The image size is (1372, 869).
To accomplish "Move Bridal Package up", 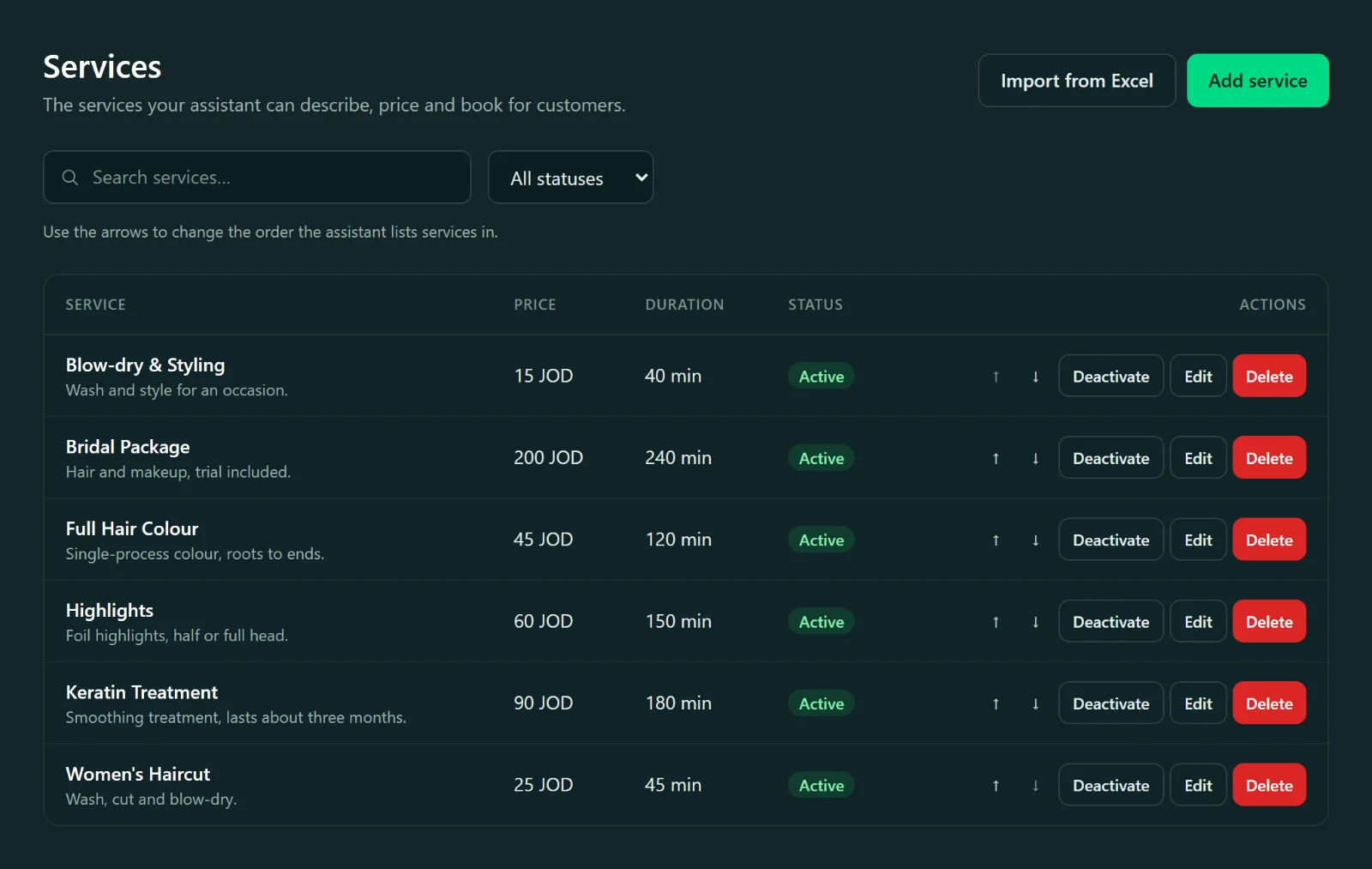I will click(x=996, y=458).
